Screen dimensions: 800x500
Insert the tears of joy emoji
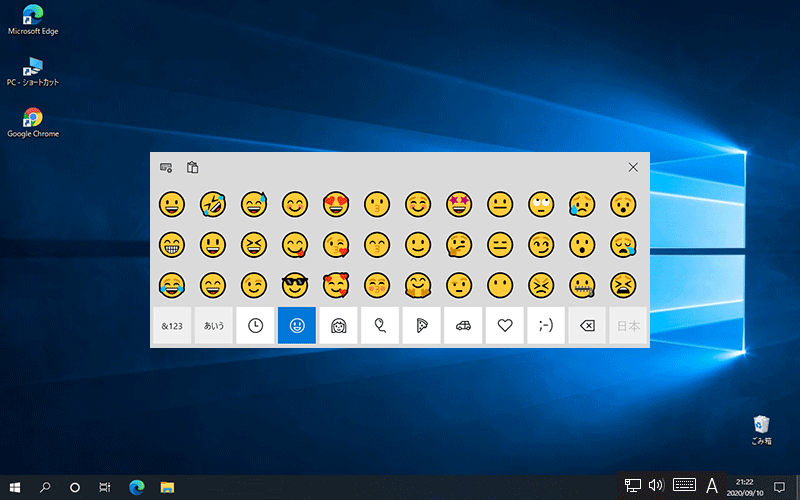click(171, 285)
